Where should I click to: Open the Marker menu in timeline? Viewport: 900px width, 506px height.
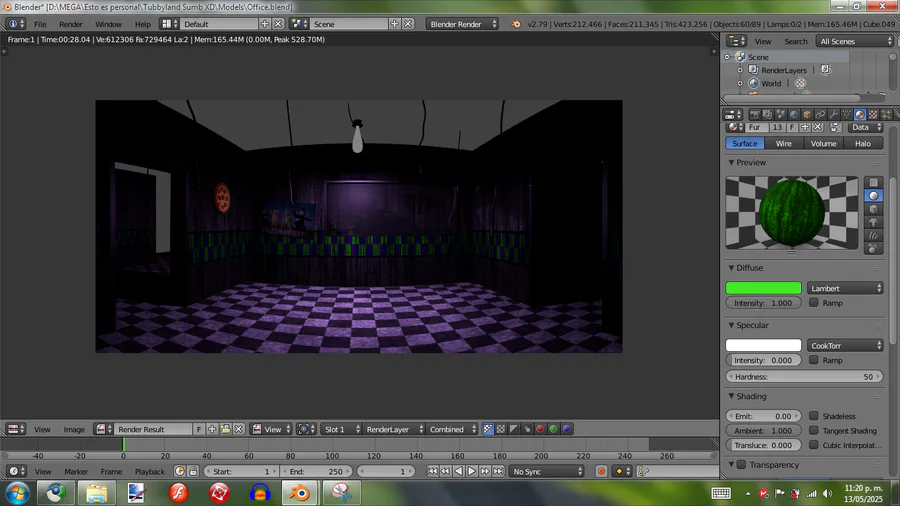tap(76, 471)
